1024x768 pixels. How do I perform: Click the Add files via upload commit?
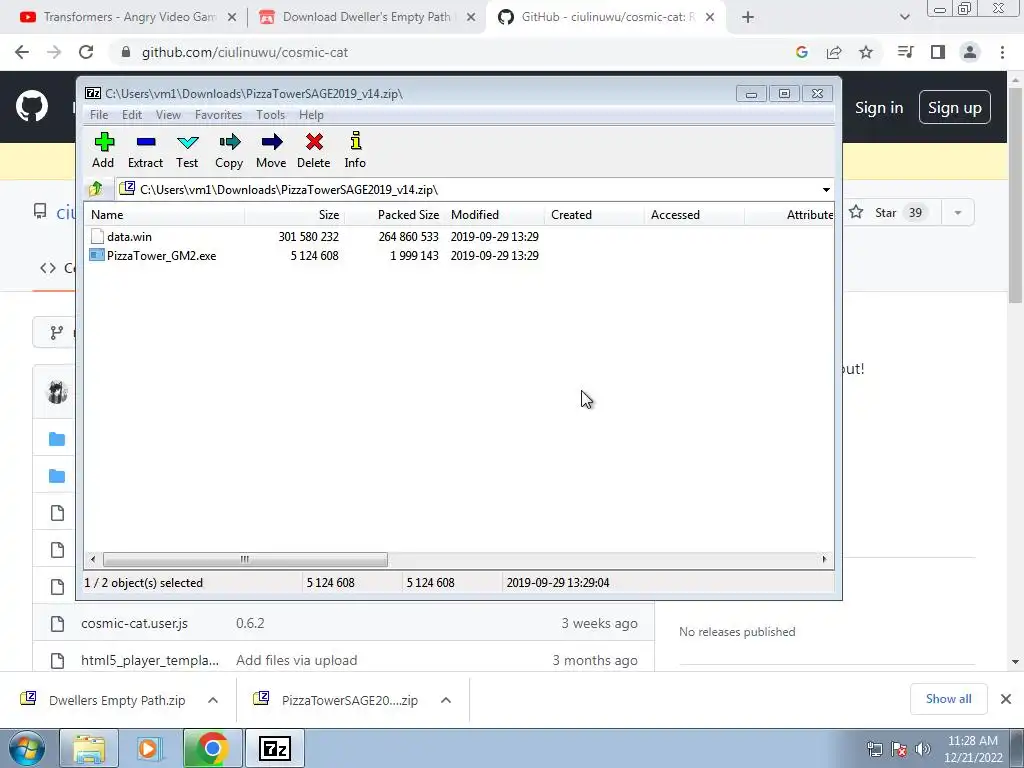coord(296,660)
